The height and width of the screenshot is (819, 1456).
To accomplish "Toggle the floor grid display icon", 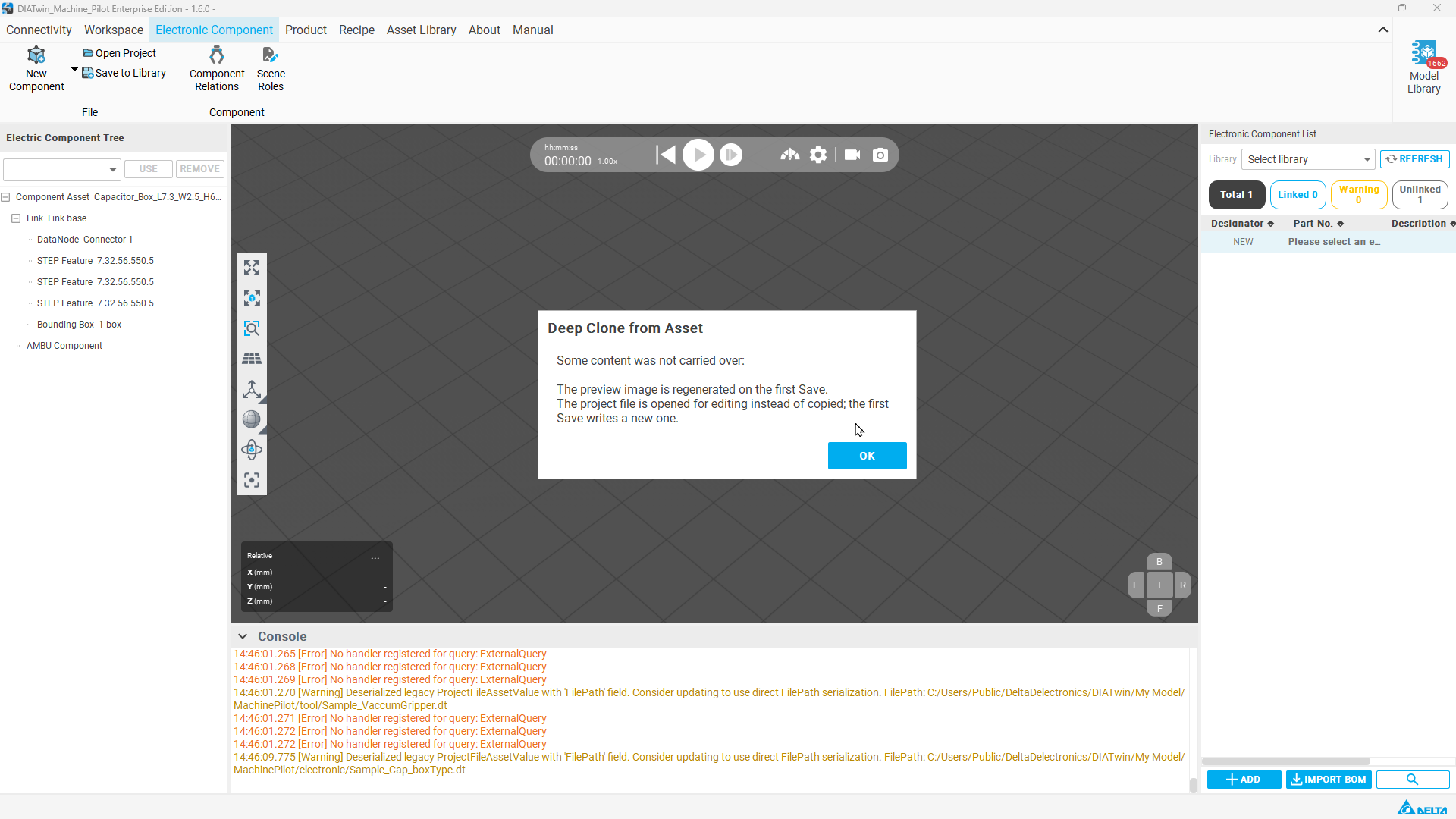I will coord(252,359).
